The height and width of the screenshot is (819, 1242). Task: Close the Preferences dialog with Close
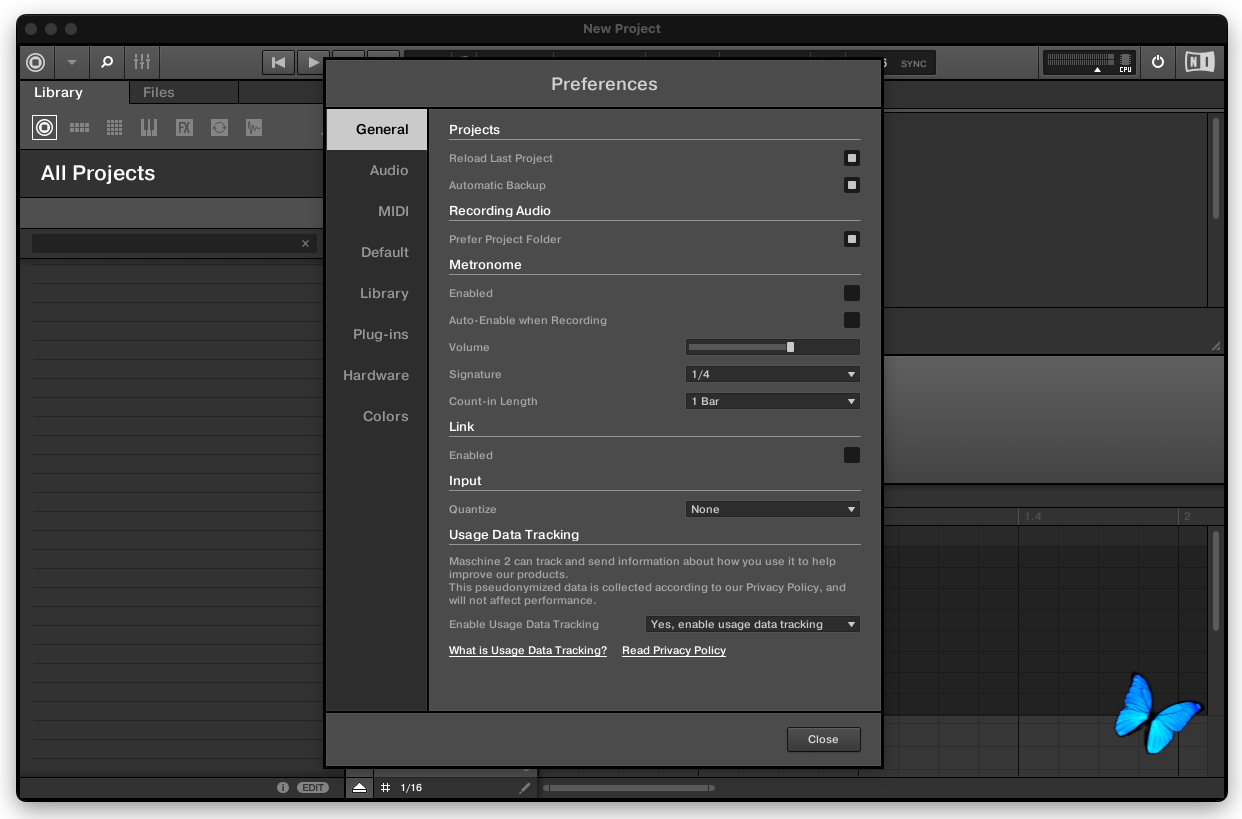point(823,739)
